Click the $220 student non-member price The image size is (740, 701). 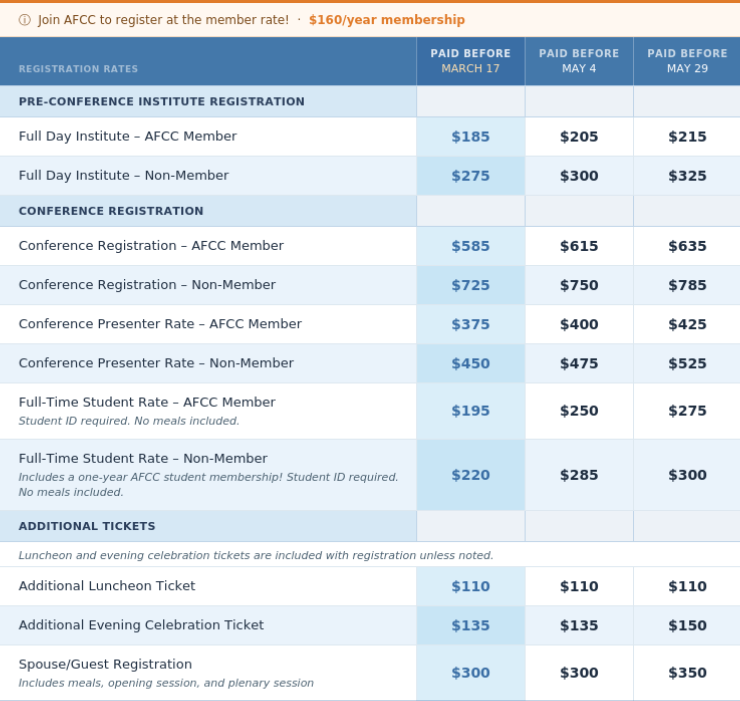pos(470,475)
